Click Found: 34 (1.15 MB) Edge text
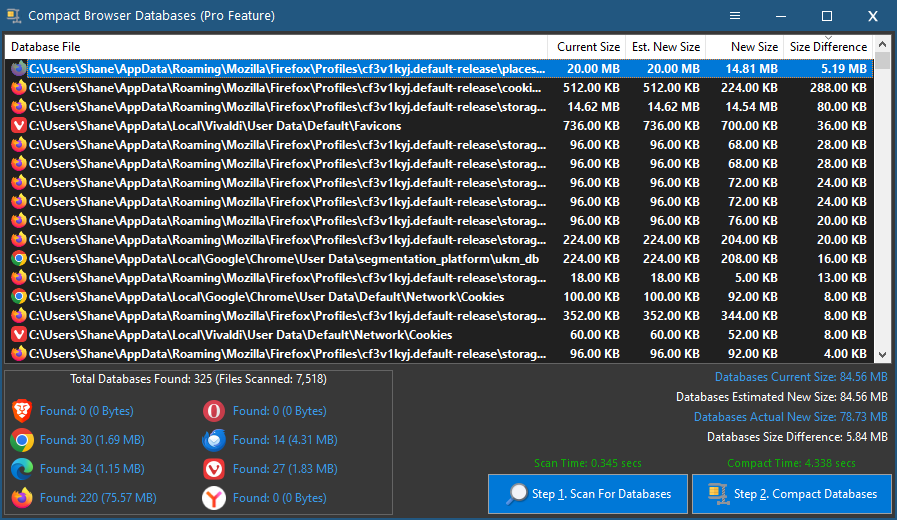 92,469
